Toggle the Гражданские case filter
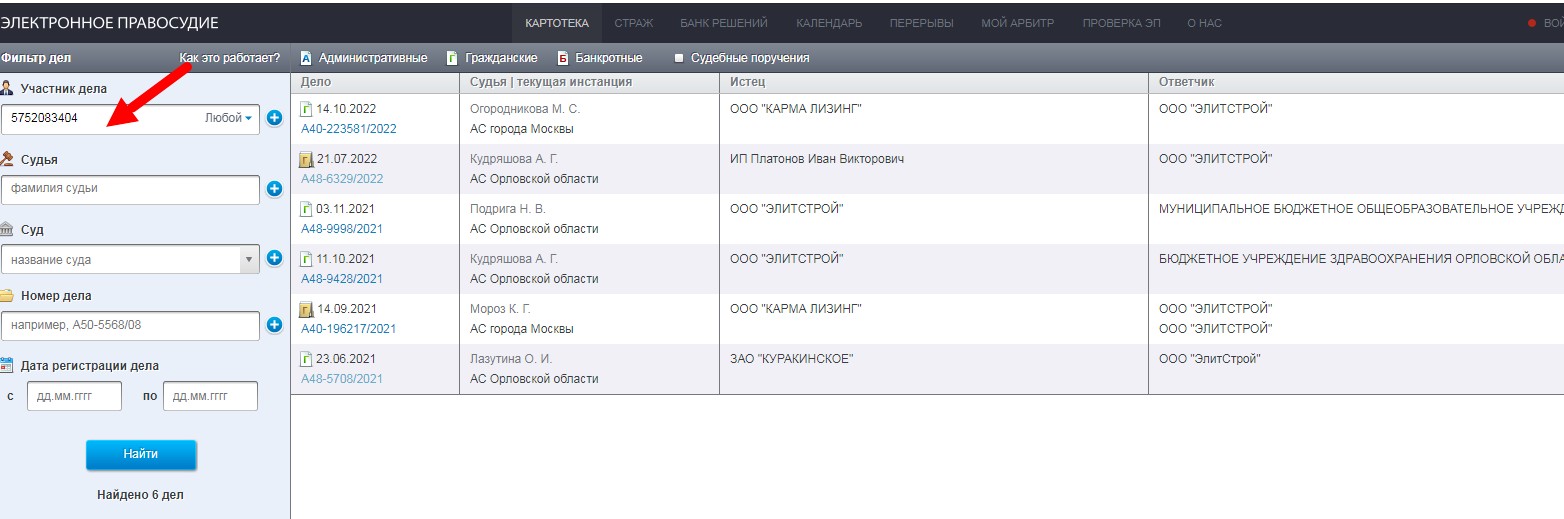This screenshot has height=519, width=1564. pyautogui.click(x=492, y=58)
